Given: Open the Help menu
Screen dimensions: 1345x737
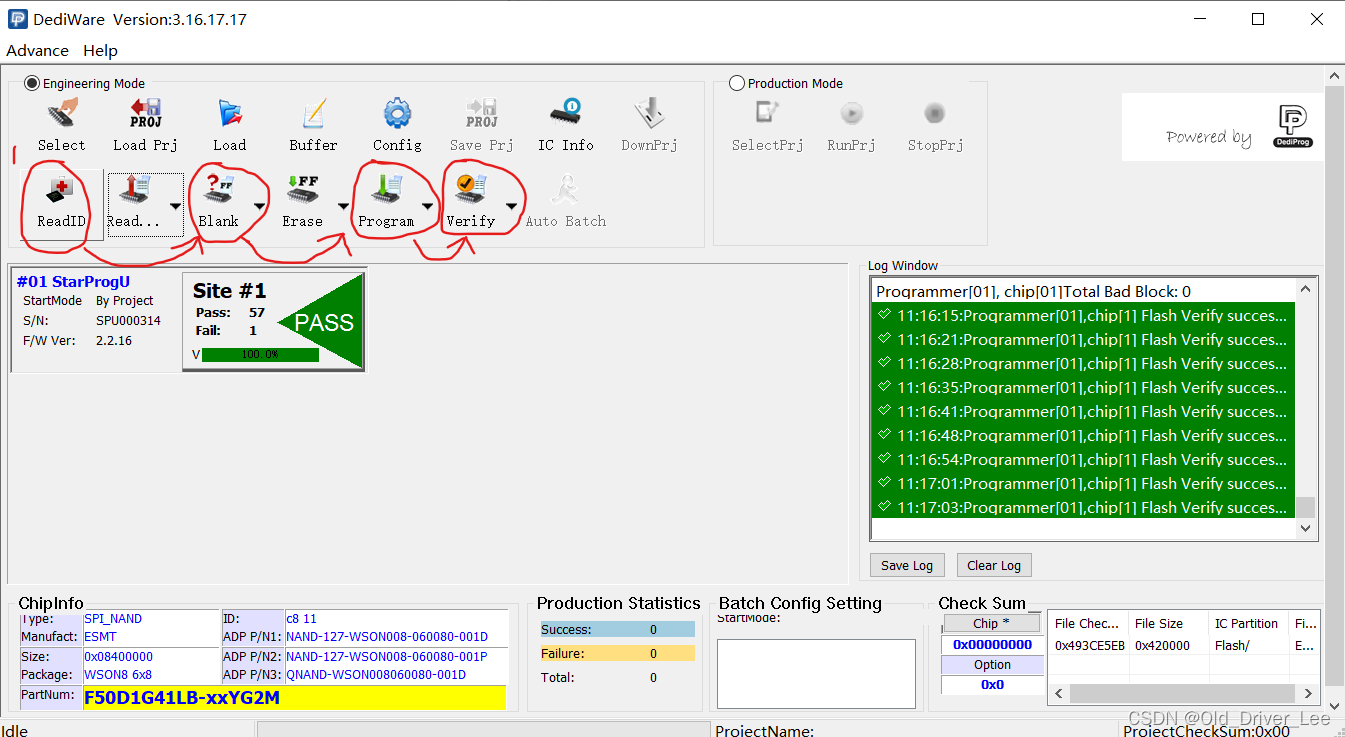Looking at the screenshot, I should [100, 50].
